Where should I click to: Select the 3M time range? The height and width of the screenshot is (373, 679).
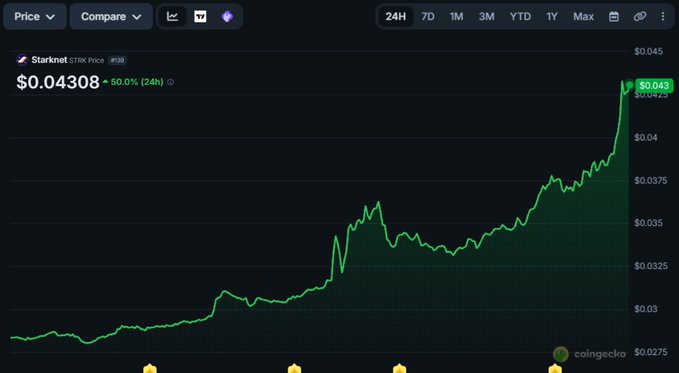[x=486, y=16]
